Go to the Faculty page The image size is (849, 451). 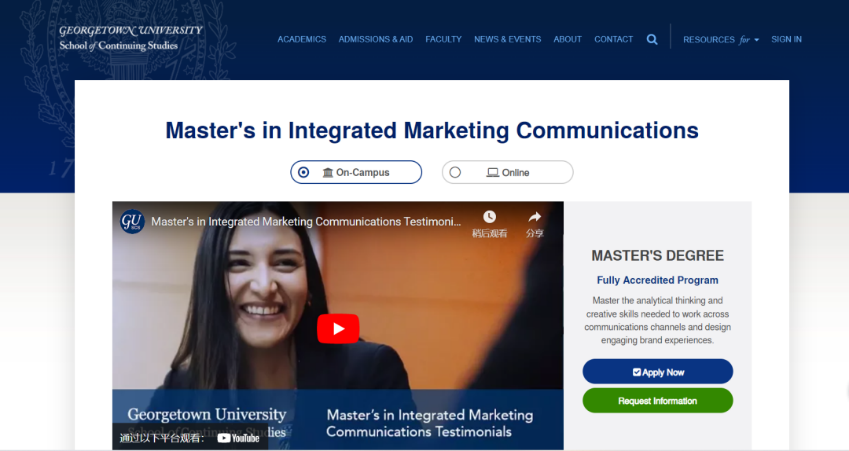pyautogui.click(x=443, y=40)
